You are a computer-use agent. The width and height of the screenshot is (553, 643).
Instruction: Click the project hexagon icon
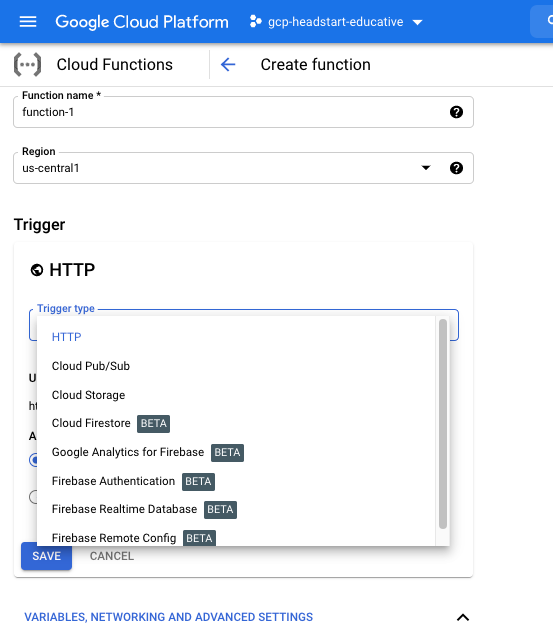(x=255, y=21)
